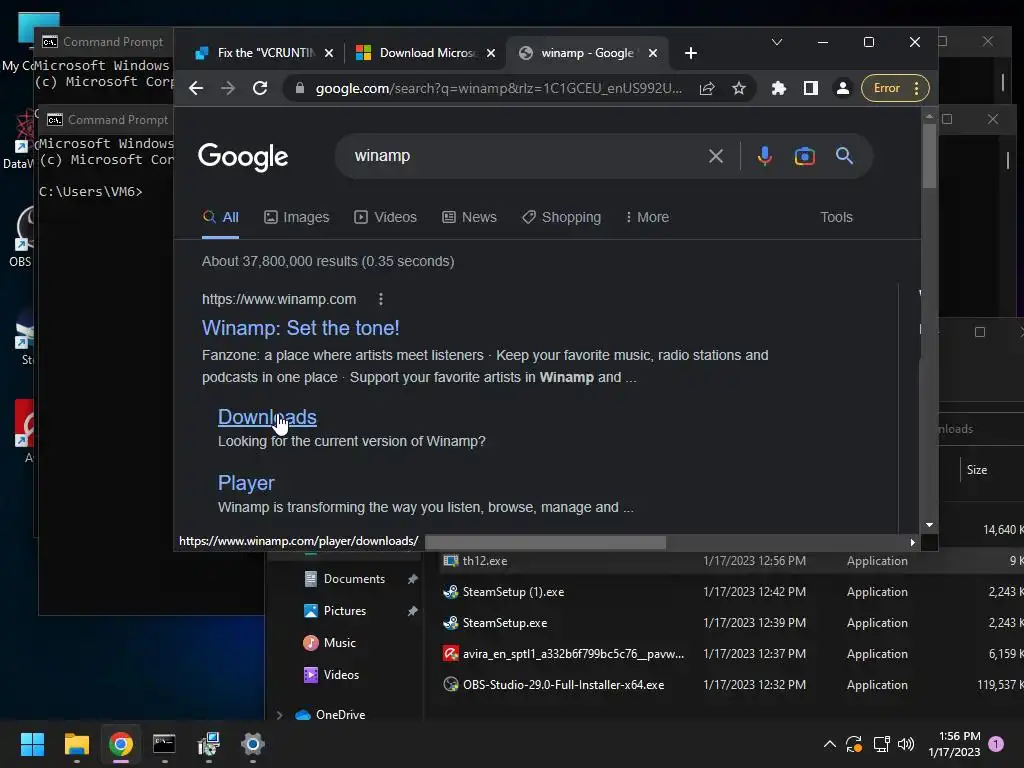
Task: Open Pictures in Explorer sidebar
Action: (345, 611)
